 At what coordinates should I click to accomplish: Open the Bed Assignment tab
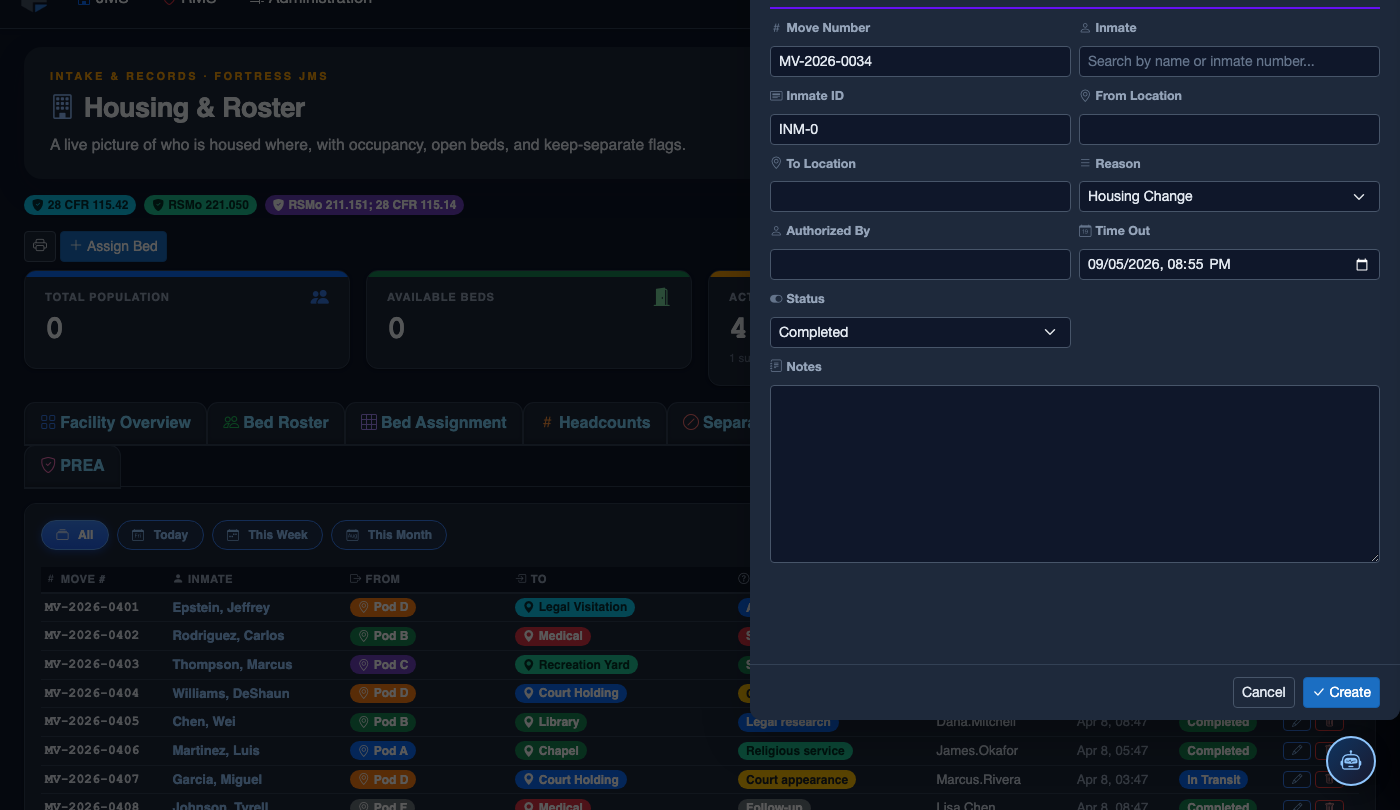tap(434, 423)
